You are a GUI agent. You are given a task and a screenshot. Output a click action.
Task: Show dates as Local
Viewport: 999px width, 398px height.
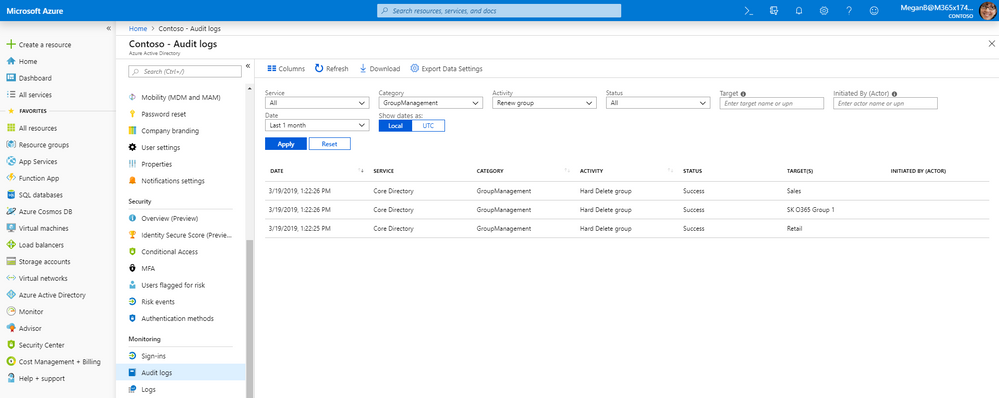tap(395, 125)
